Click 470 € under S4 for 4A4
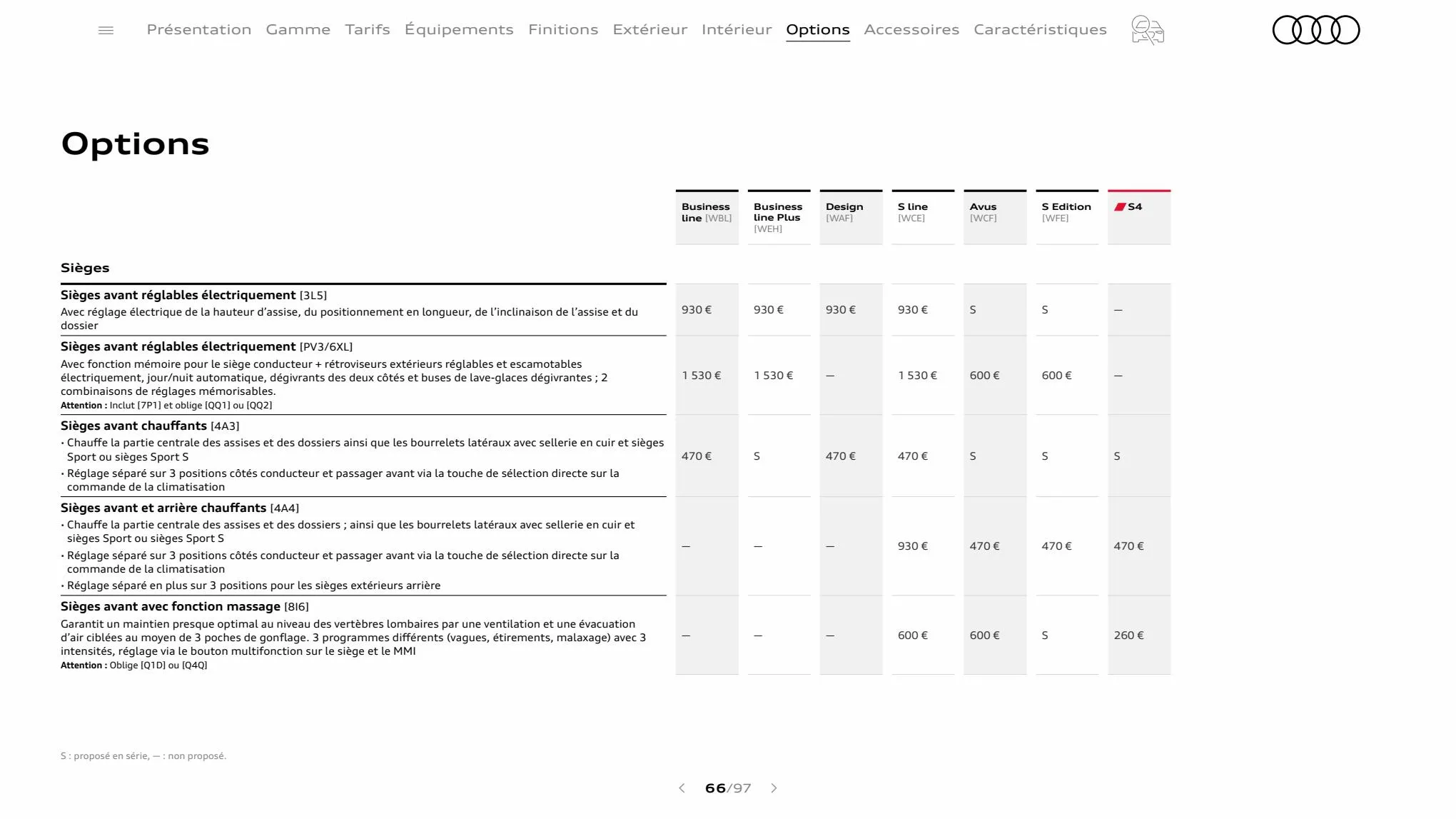Viewport: 1456px width, 819px height. click(x=1128, y=546)
